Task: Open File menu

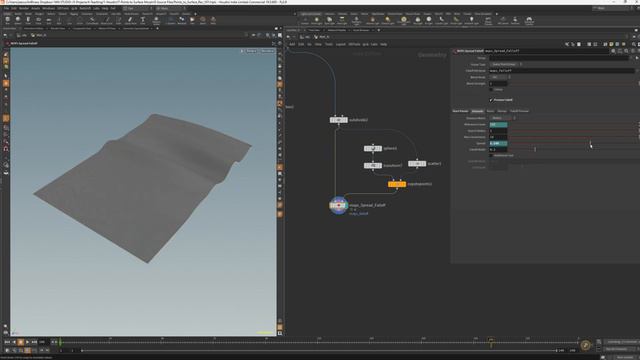Action: coord(7,8)
